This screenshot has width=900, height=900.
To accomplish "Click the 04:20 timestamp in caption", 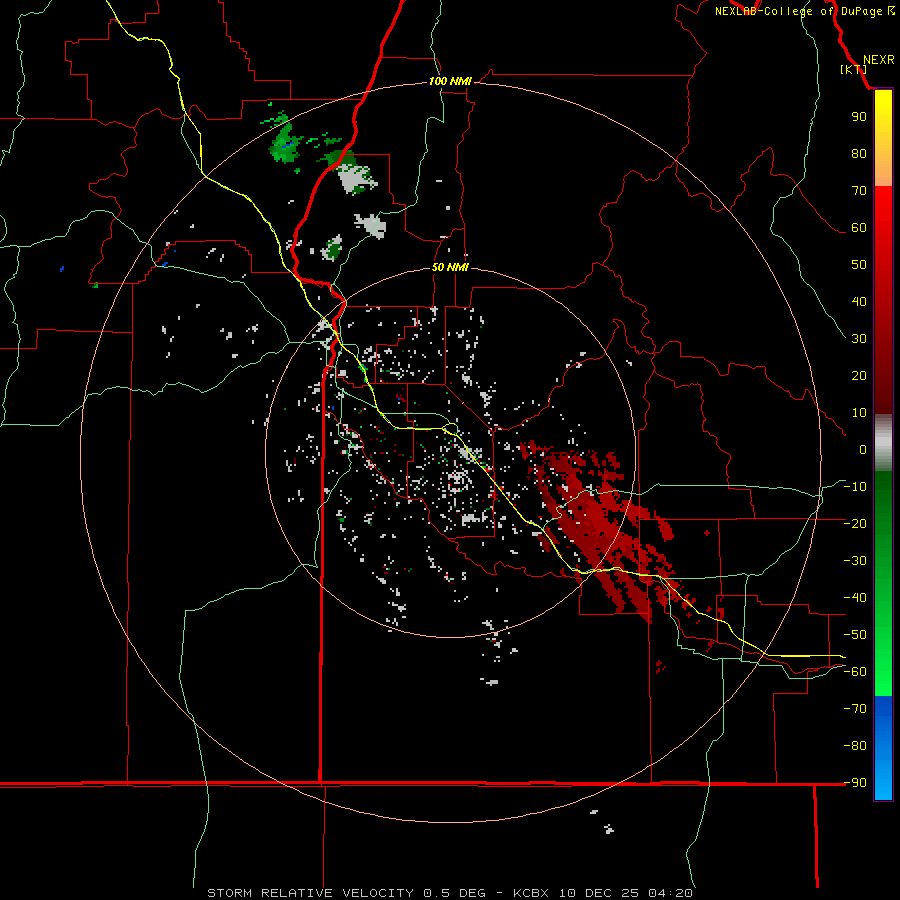I will [670, 893].
